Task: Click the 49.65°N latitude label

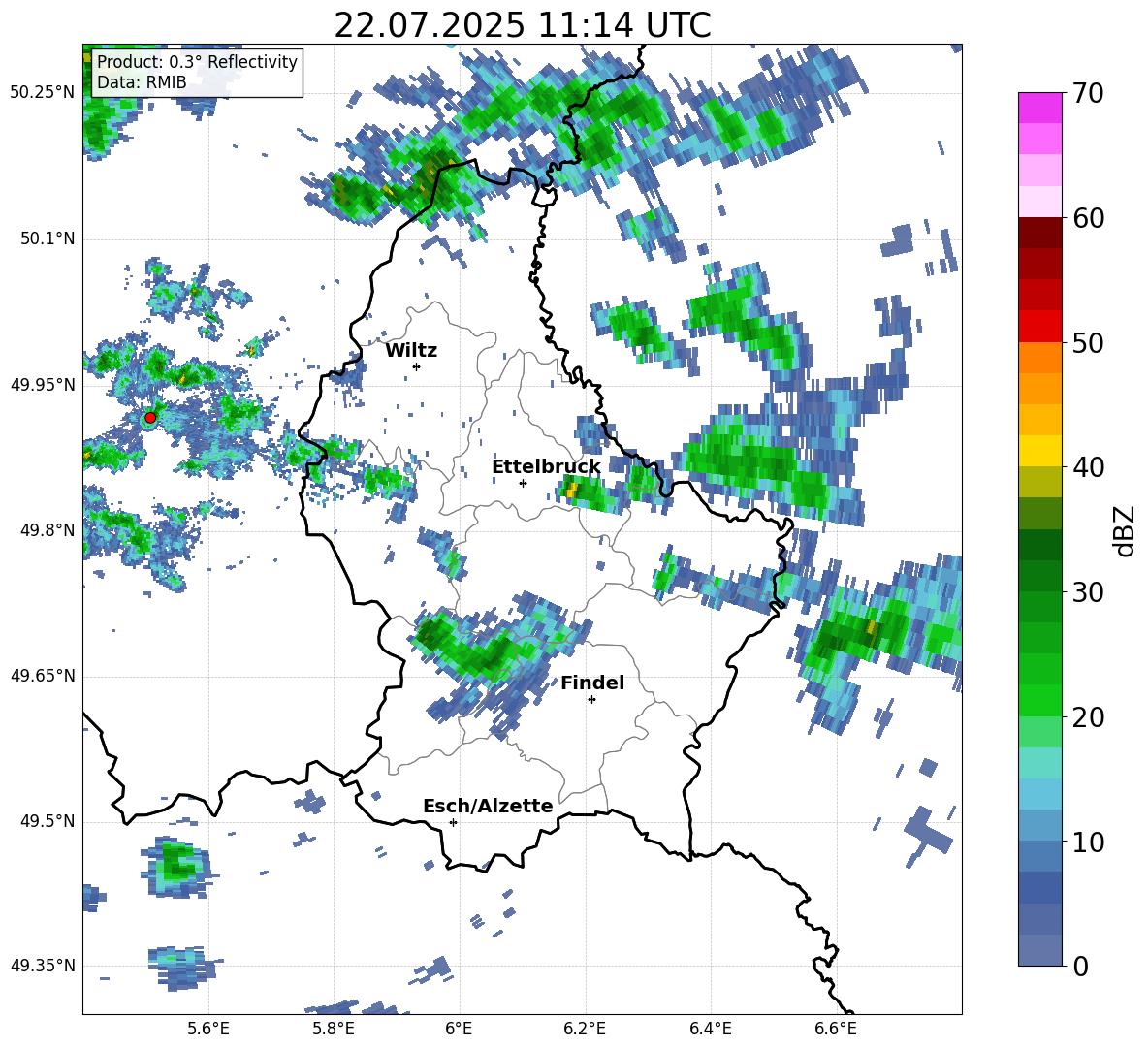Action: coord(43,675)
